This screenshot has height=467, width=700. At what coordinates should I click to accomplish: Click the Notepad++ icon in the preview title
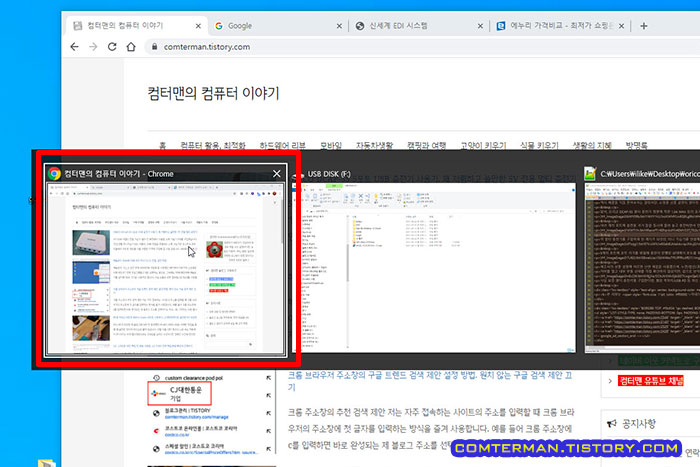[590, 174]
